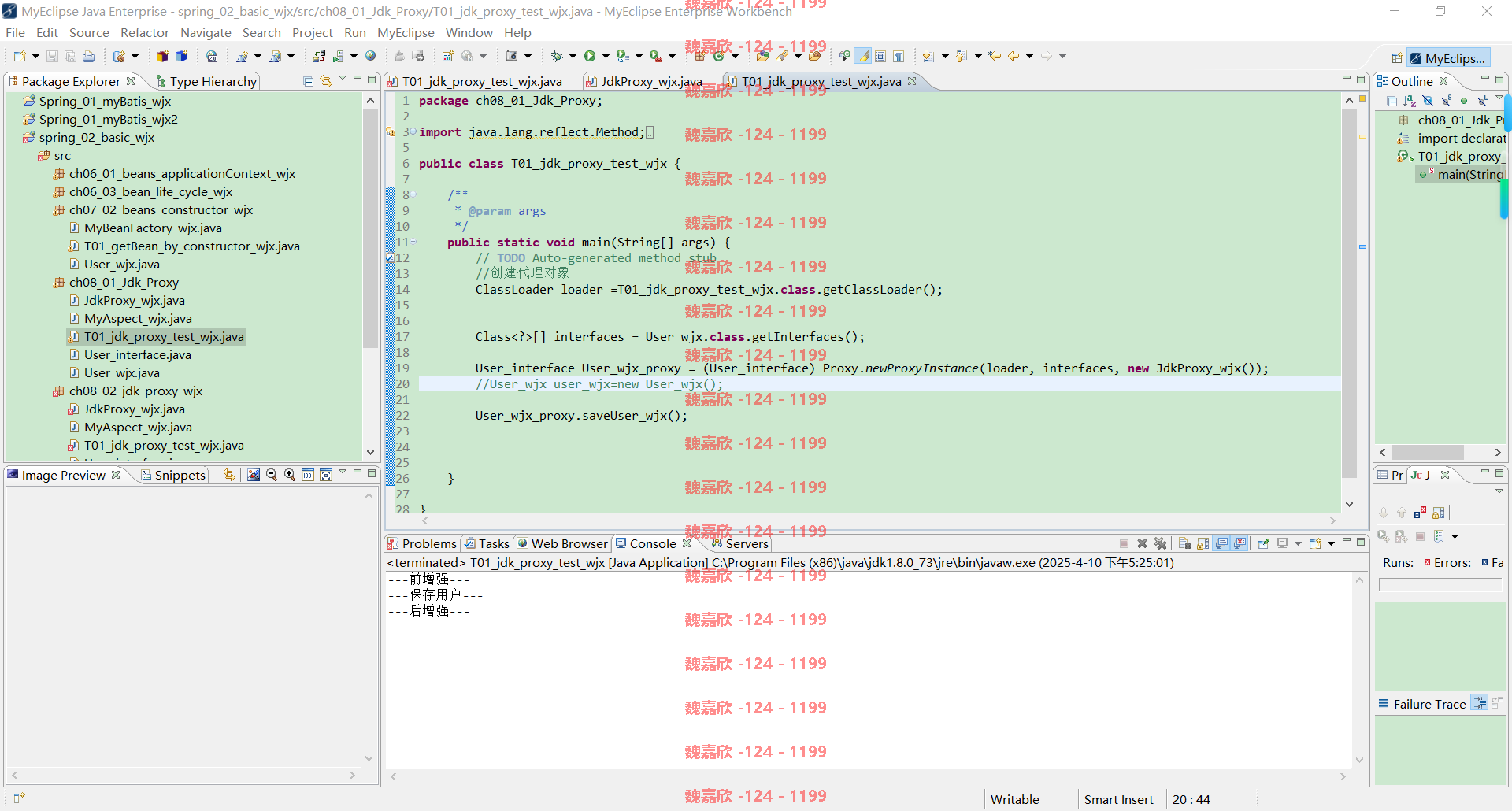
Task: Click the Last Edit Location icon
Action: pyautogui.click(x=995, y=56)
